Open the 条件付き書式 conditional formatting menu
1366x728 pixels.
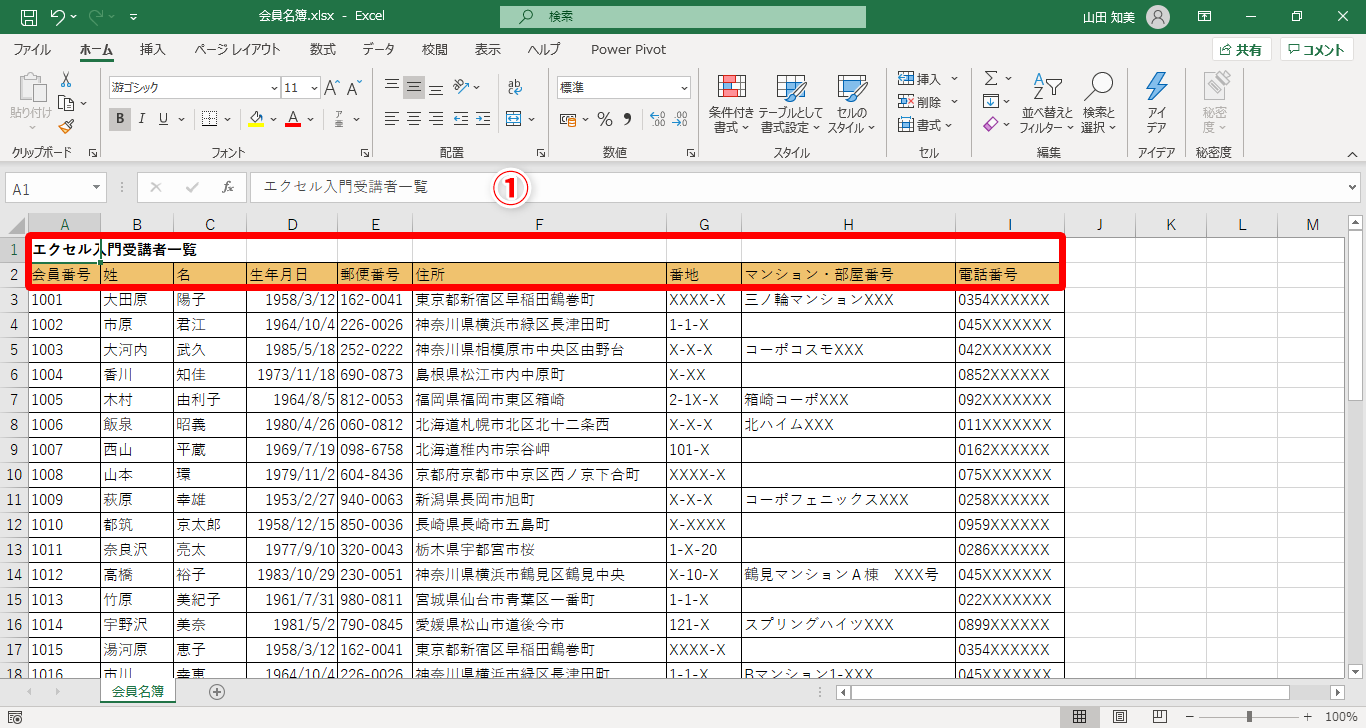coord(731,103)
